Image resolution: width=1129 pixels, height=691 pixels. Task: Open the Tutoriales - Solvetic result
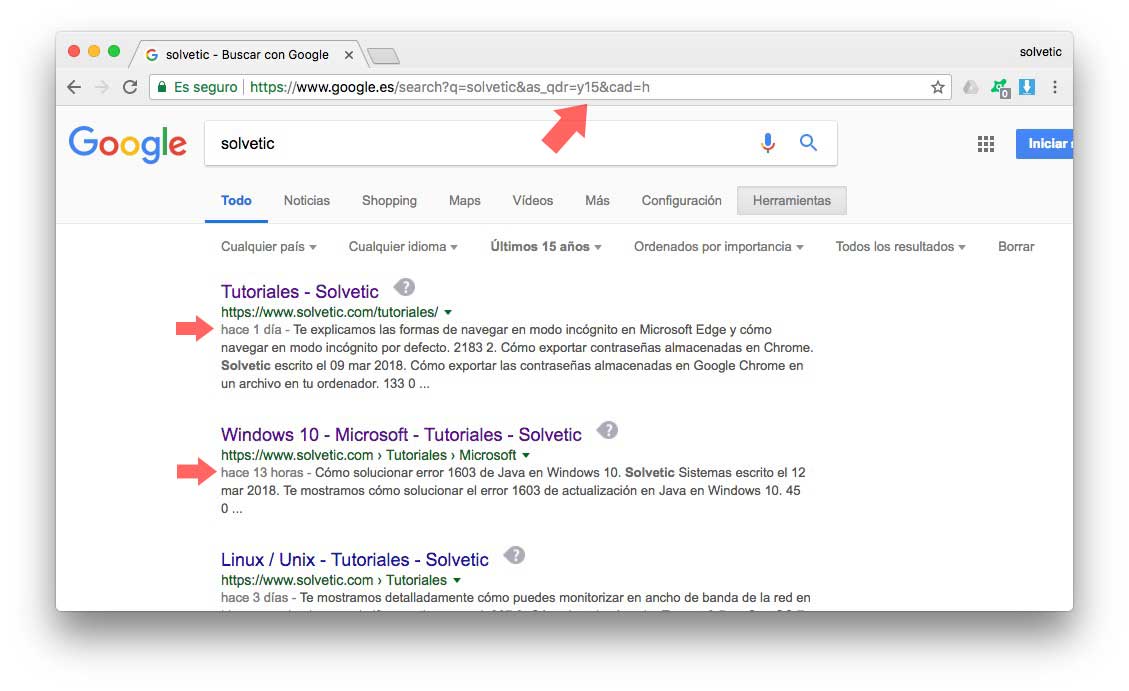pyautogui.click(x=300, y=292)
